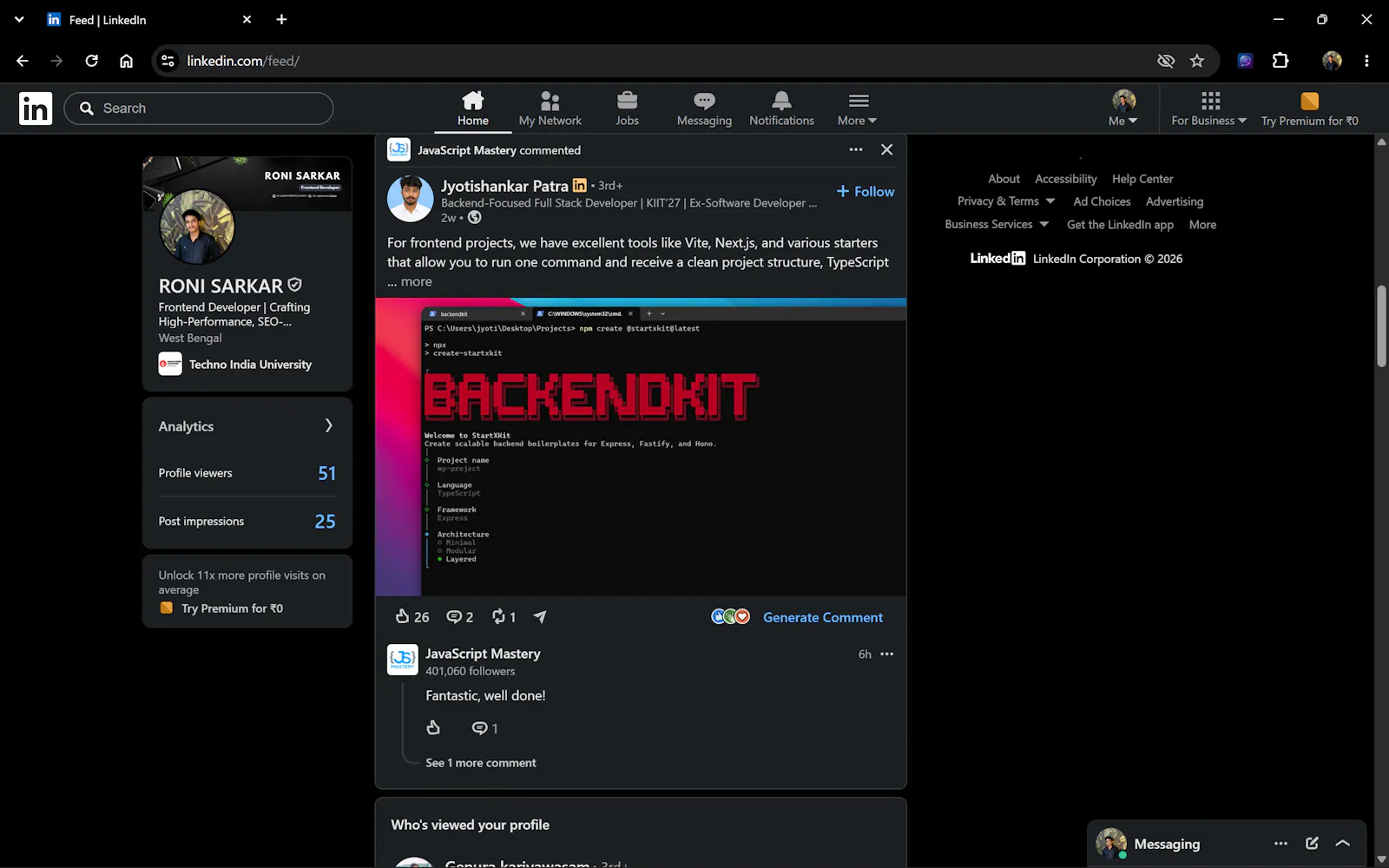
Task: Open browser extensions puzzle icon
Action: pos(1280,61)
